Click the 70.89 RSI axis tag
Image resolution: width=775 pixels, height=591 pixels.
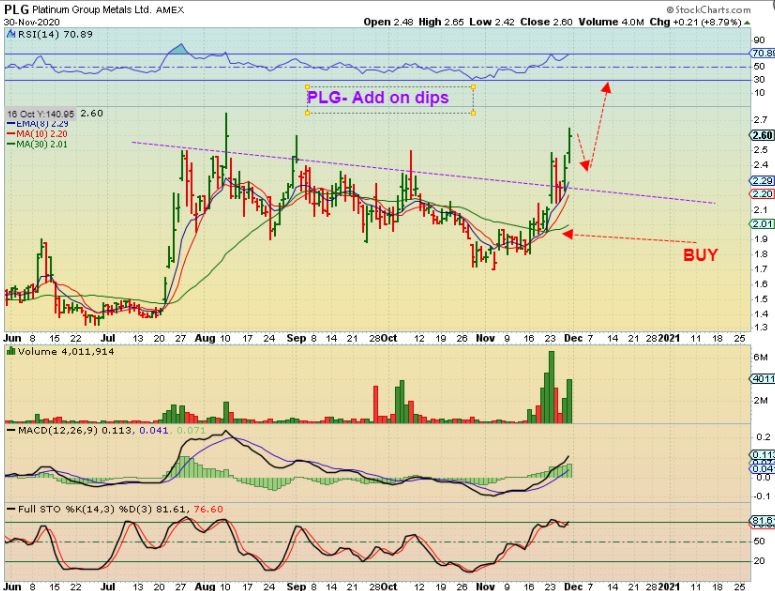point(763,53)
